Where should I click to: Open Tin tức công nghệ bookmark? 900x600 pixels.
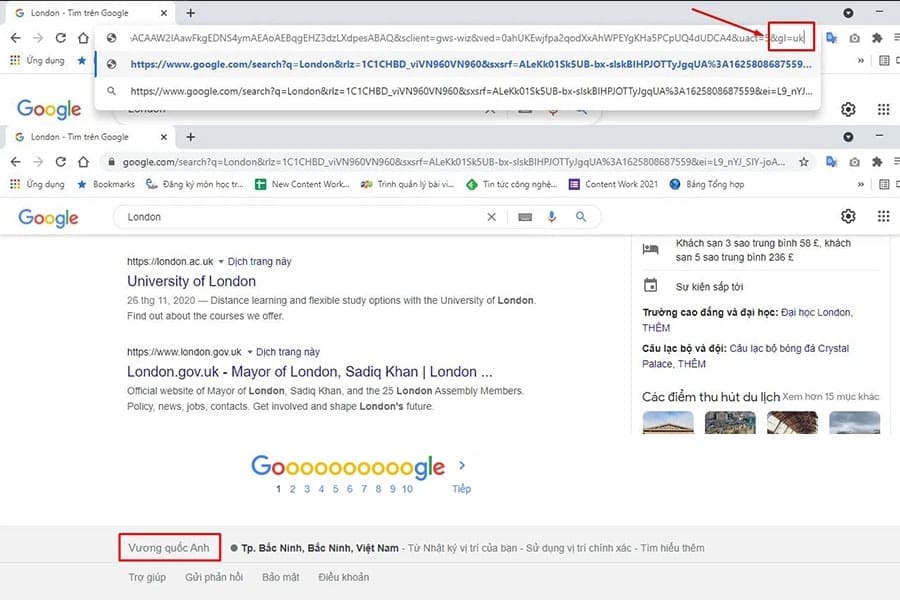pos(512,184)
